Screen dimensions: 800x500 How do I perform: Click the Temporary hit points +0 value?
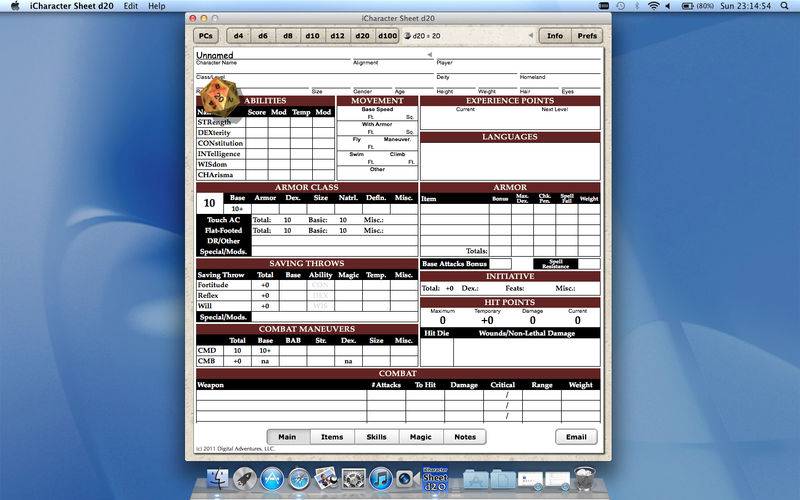tap(487, 320)
